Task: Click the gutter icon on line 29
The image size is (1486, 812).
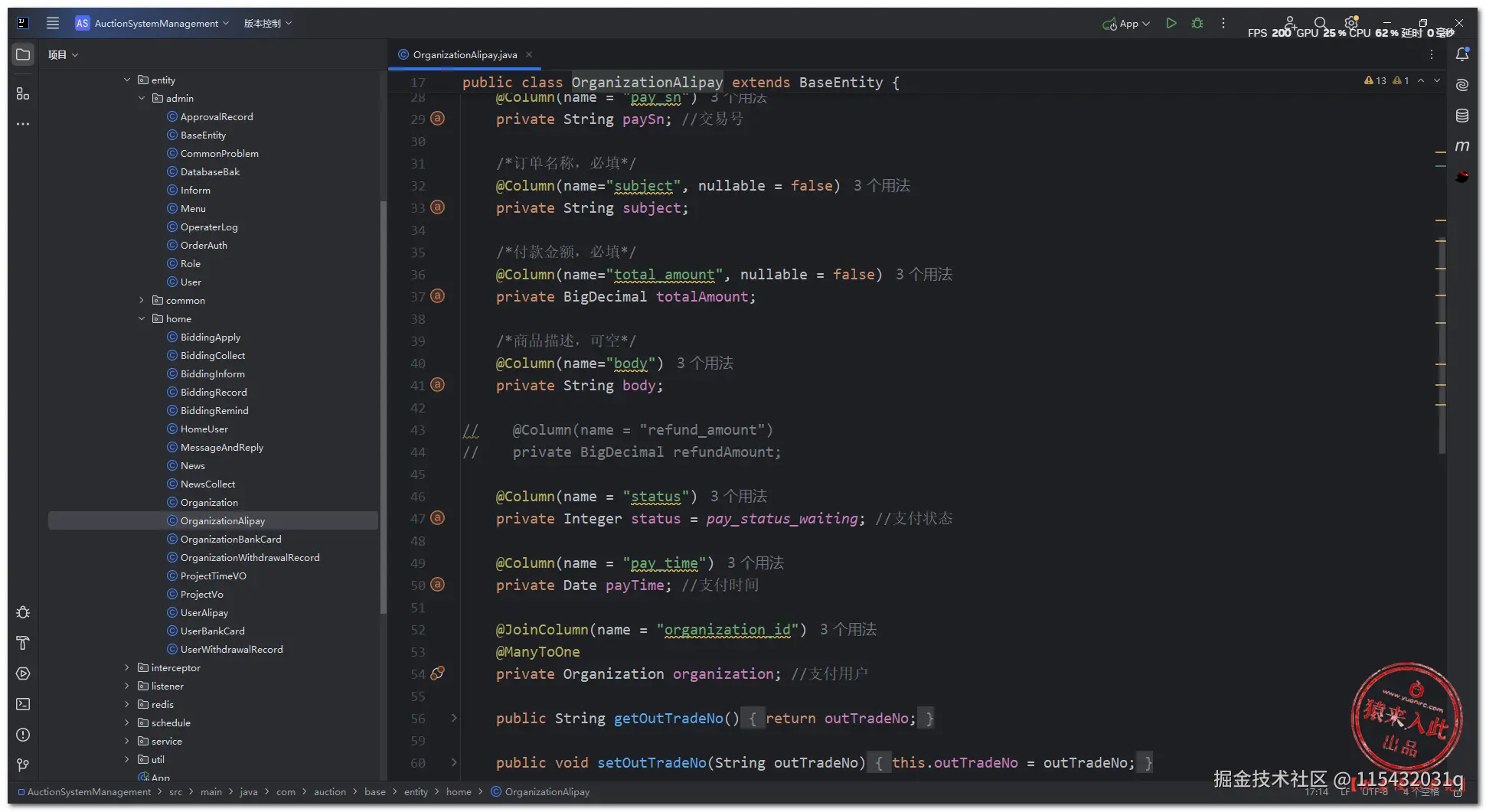Action: click(x=437, y=119)
